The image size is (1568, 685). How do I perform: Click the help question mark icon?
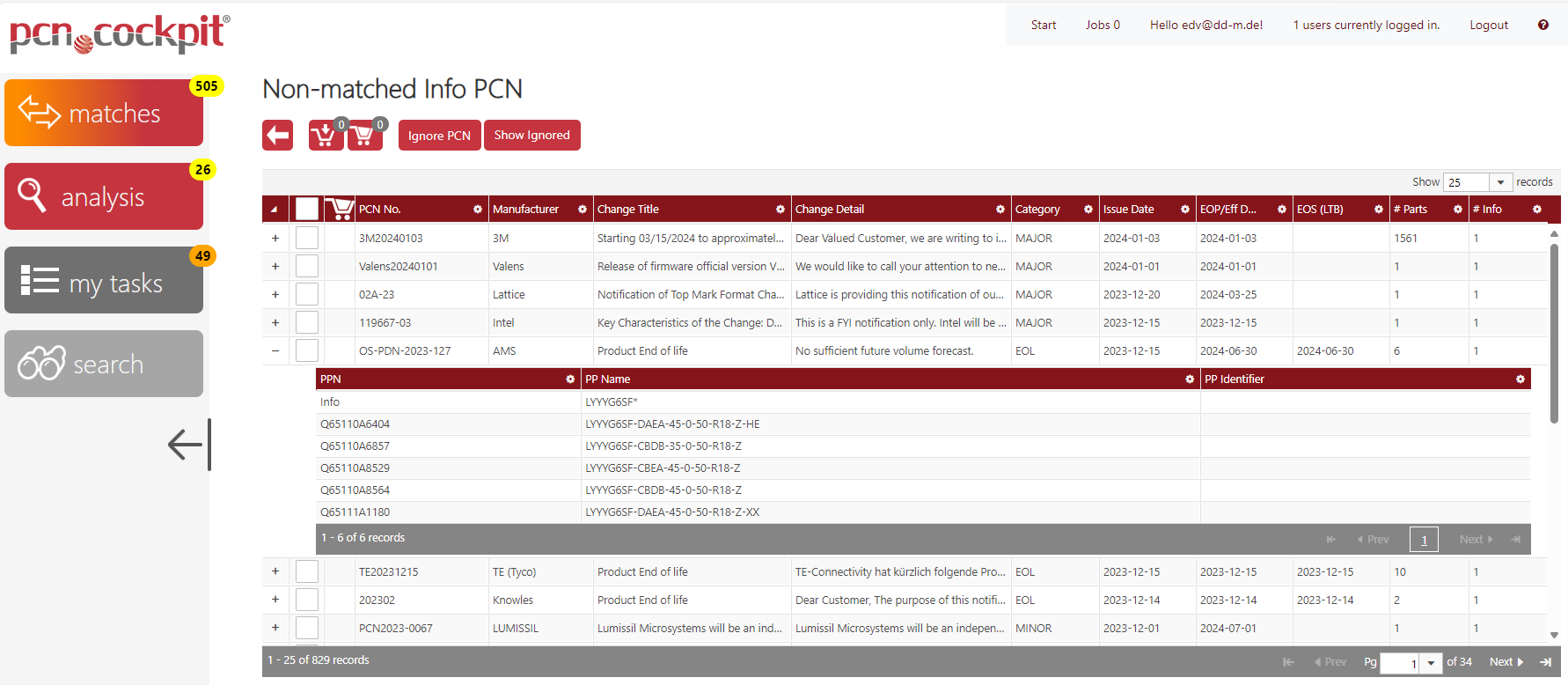pyautogui.click(x=1542, y=25)
